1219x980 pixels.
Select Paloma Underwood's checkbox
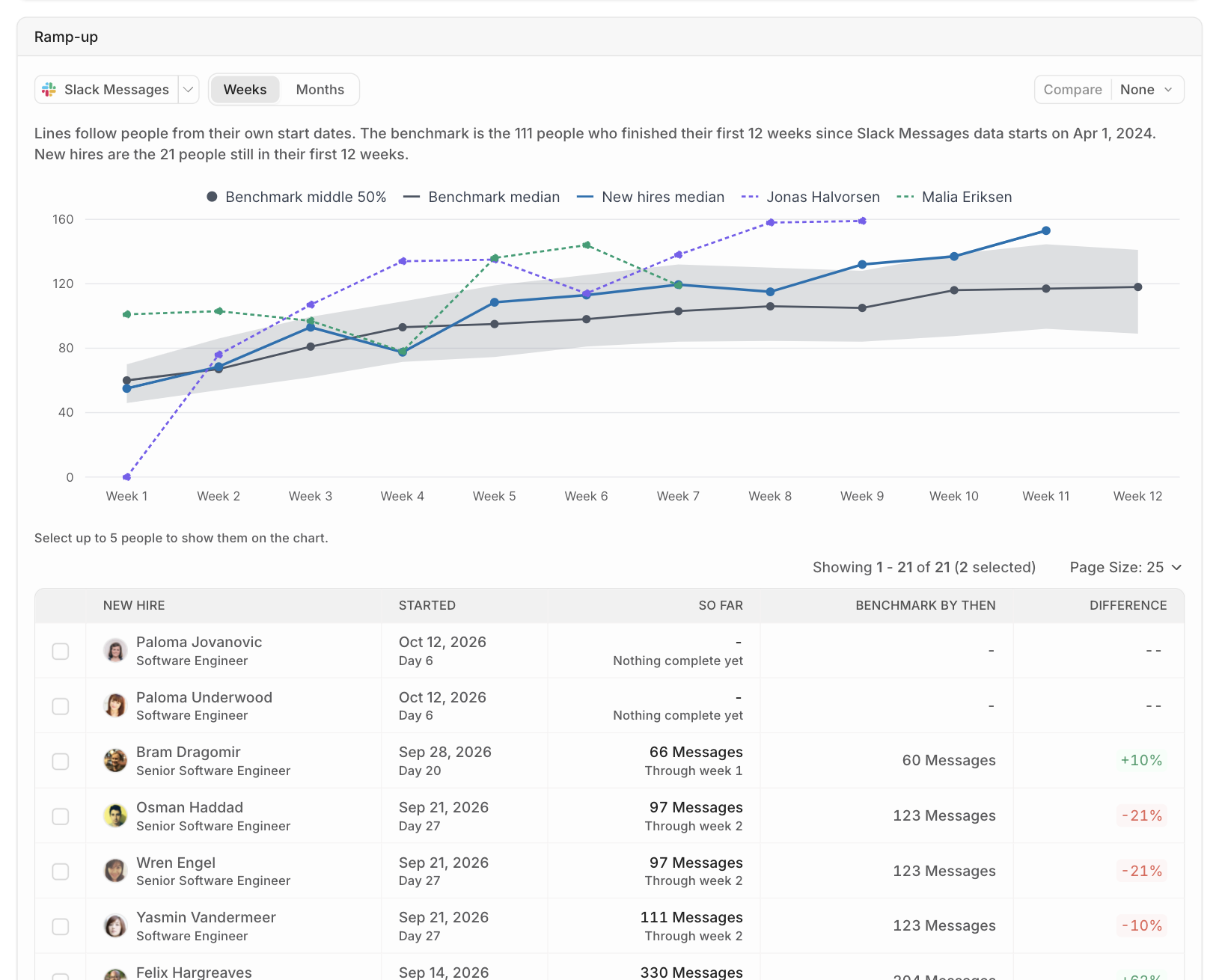point(61,706)
